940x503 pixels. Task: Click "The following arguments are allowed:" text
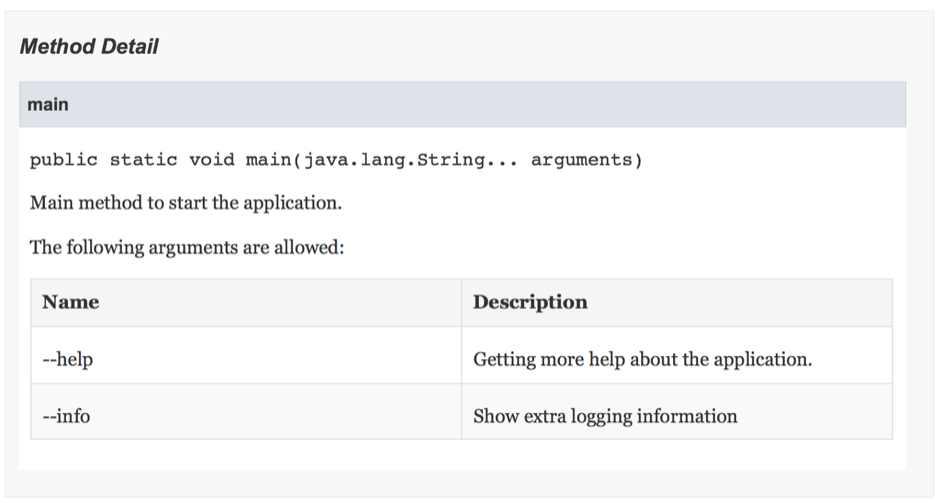[x=187, y=247]
